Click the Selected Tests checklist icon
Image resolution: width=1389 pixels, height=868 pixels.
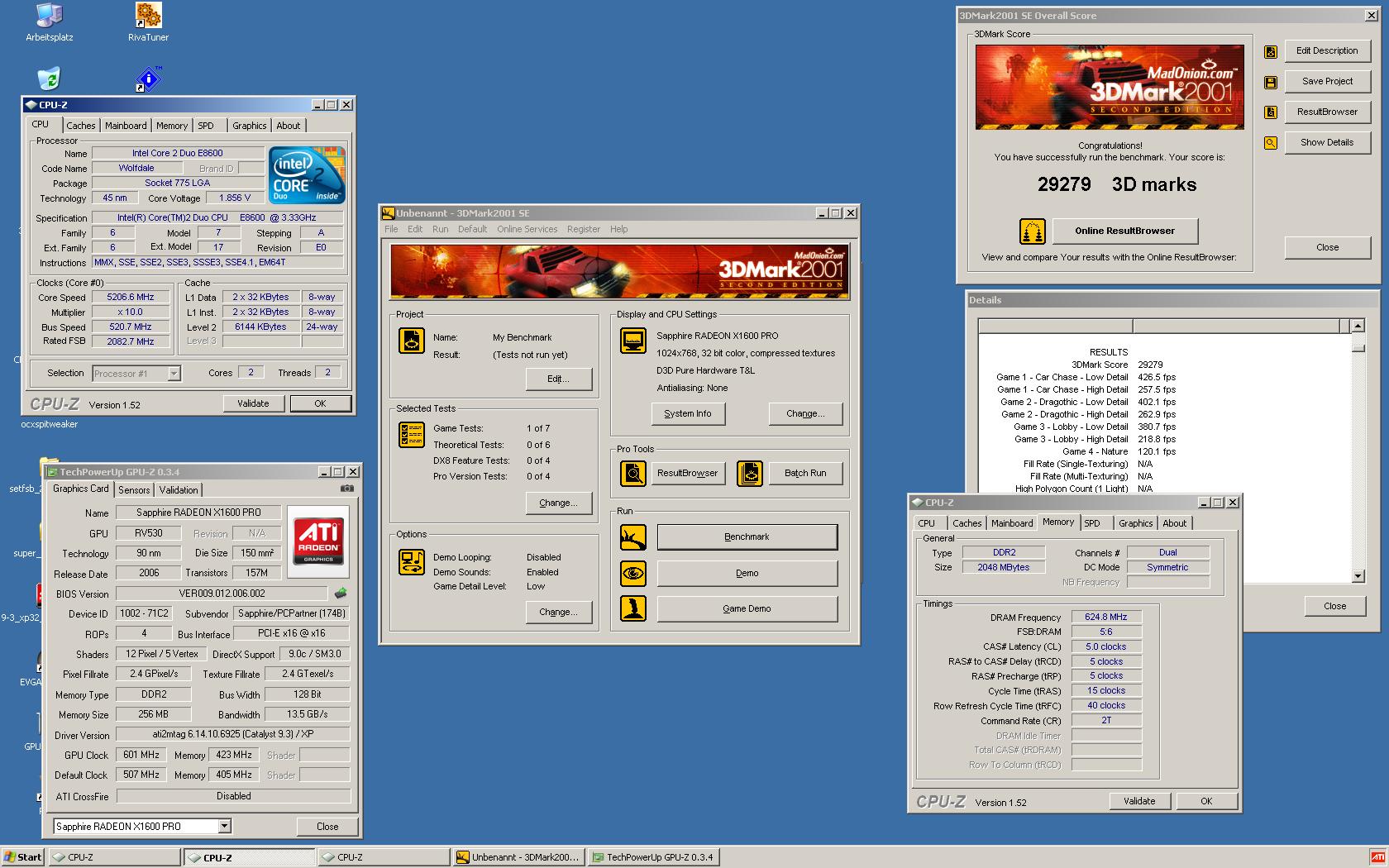point(412,435)
